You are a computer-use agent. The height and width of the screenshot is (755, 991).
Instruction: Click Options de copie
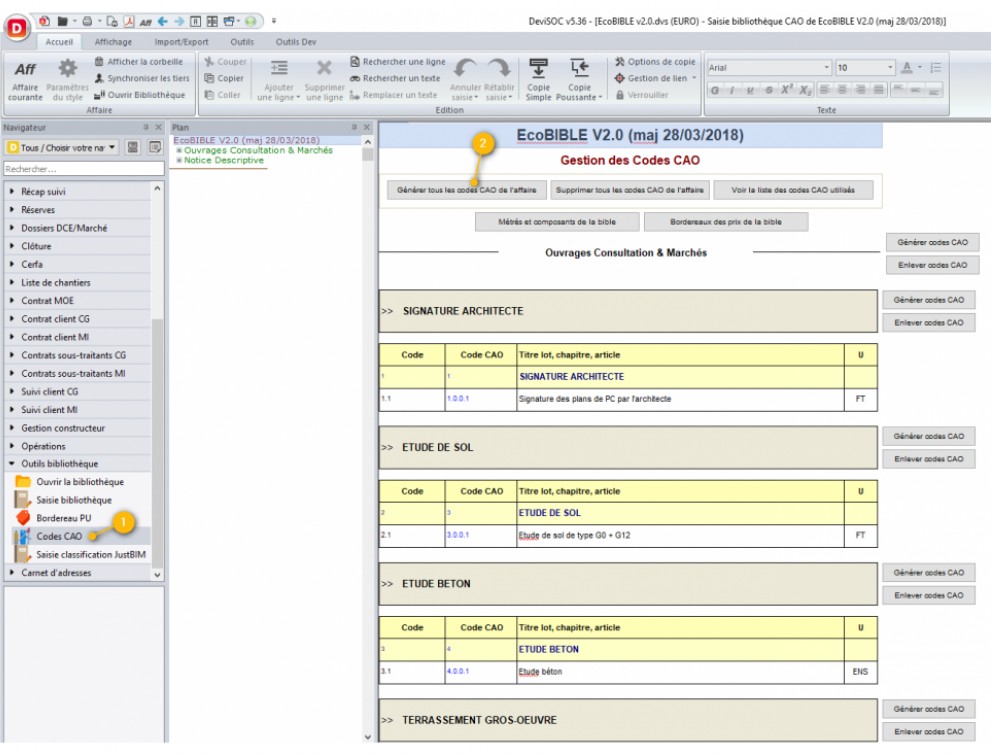(655, 61)
